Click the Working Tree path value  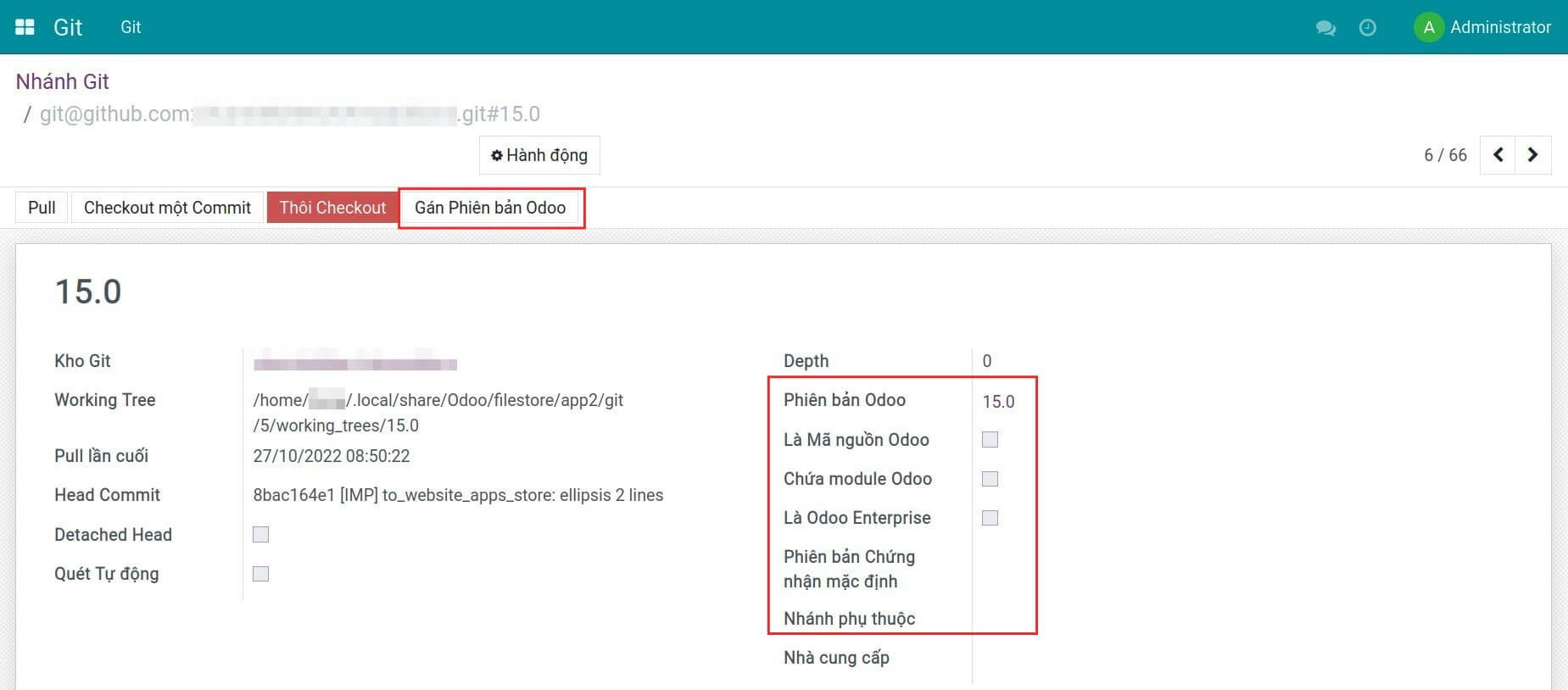[x=438, y=413]
